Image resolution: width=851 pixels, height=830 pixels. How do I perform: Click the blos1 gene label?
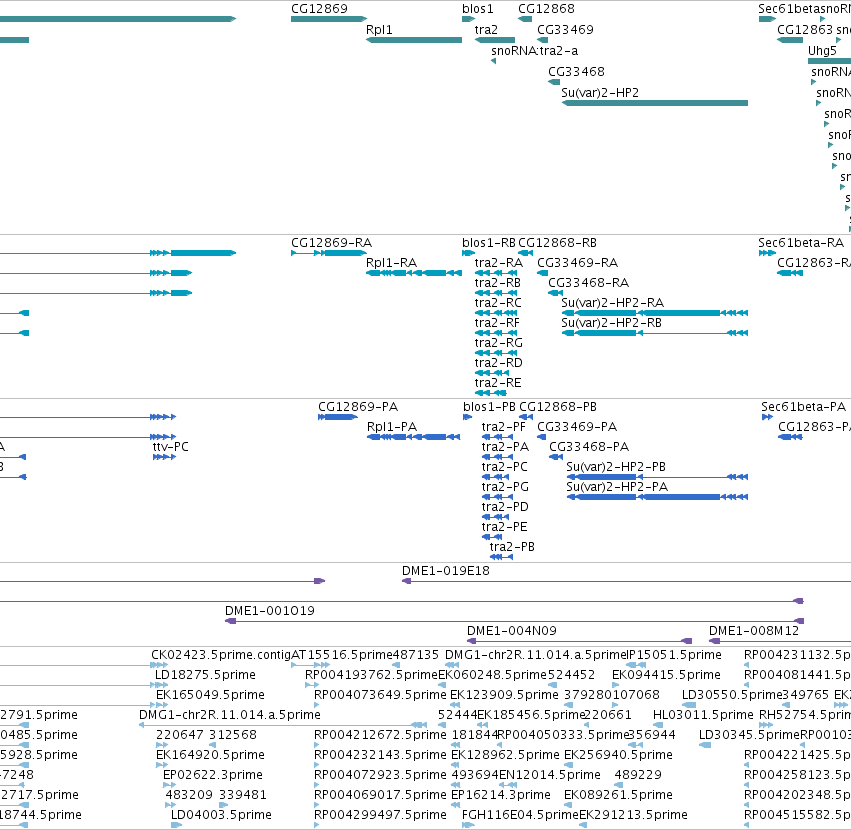point(478,9)
